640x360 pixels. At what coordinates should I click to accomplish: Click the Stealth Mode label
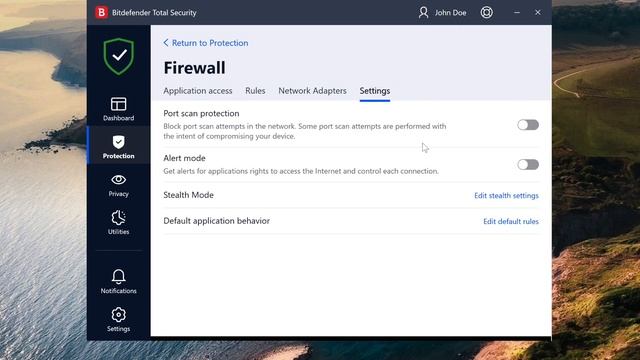(x=189, y=195)
